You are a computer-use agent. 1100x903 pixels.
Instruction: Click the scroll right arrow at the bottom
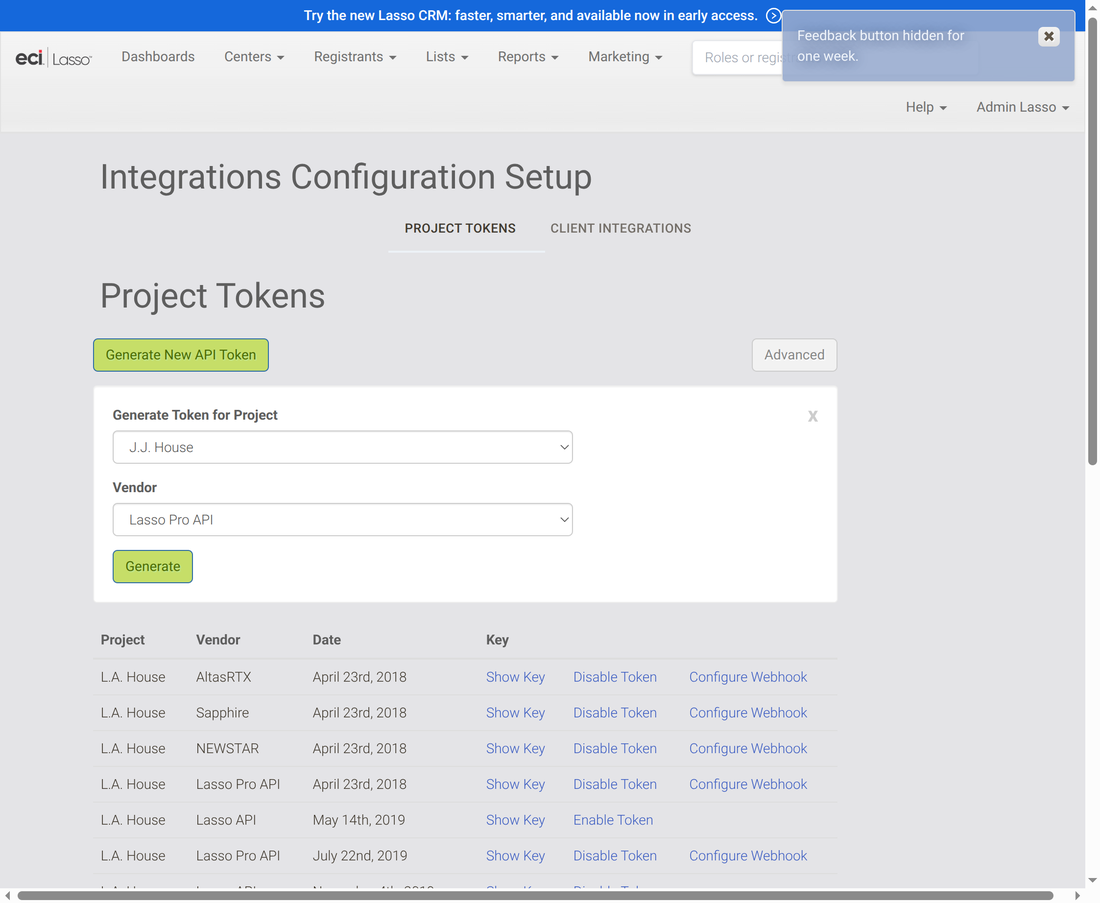coord(1078,896)
